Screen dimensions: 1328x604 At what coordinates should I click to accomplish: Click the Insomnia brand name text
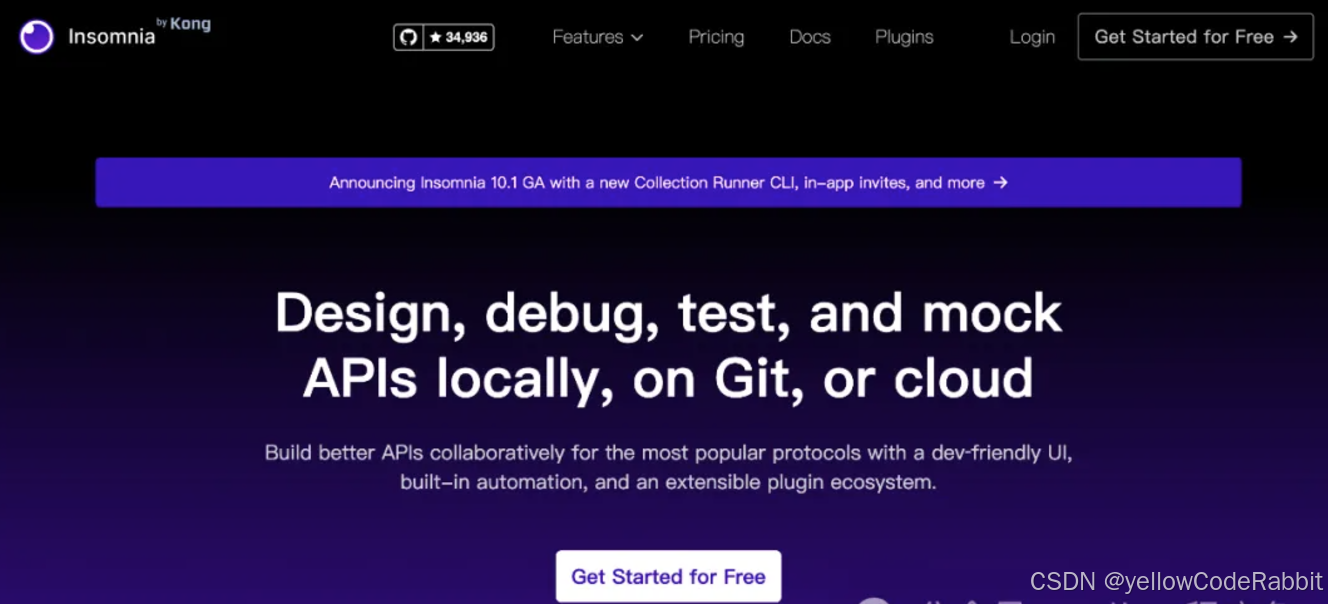(111, 37)
